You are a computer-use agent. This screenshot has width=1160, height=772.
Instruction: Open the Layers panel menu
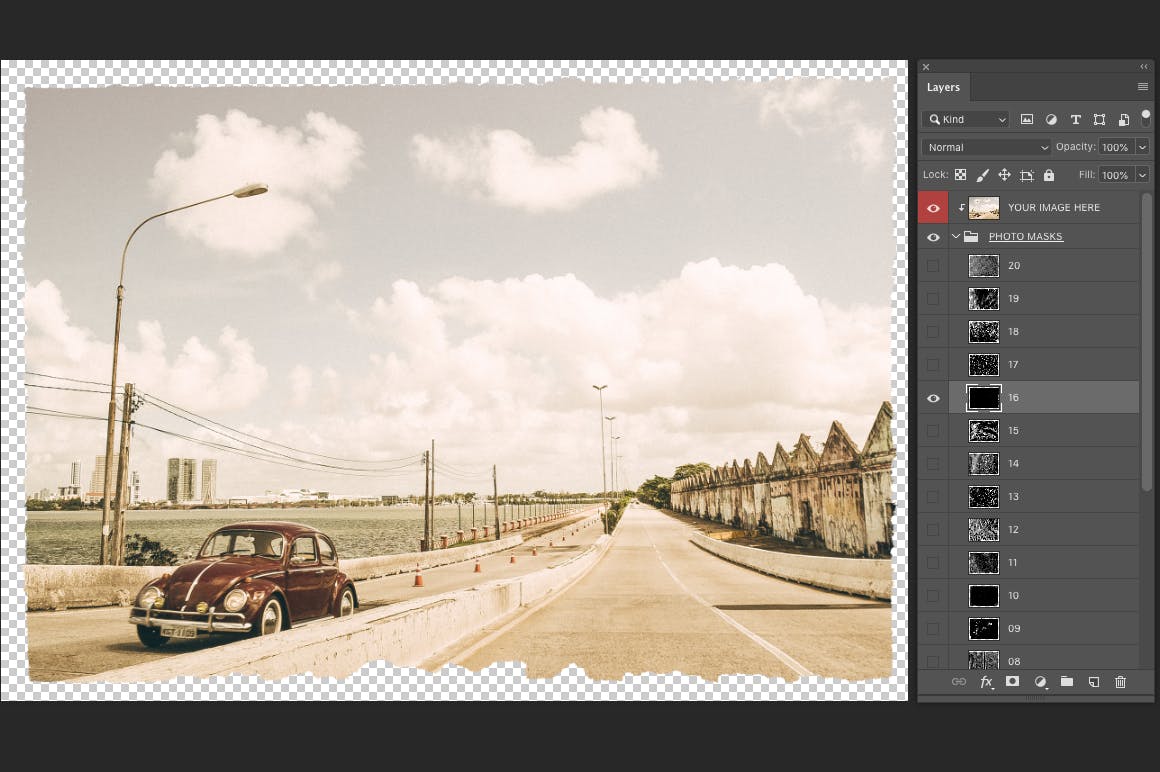(1142, 87)
